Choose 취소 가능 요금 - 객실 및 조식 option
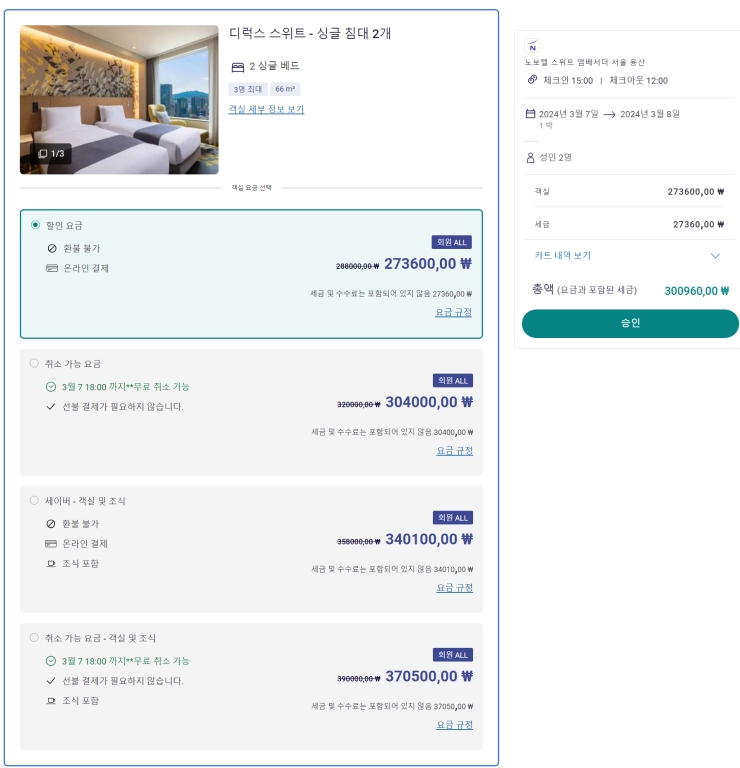The height and width of the screenshot is (768, 740). coord(34,637)
